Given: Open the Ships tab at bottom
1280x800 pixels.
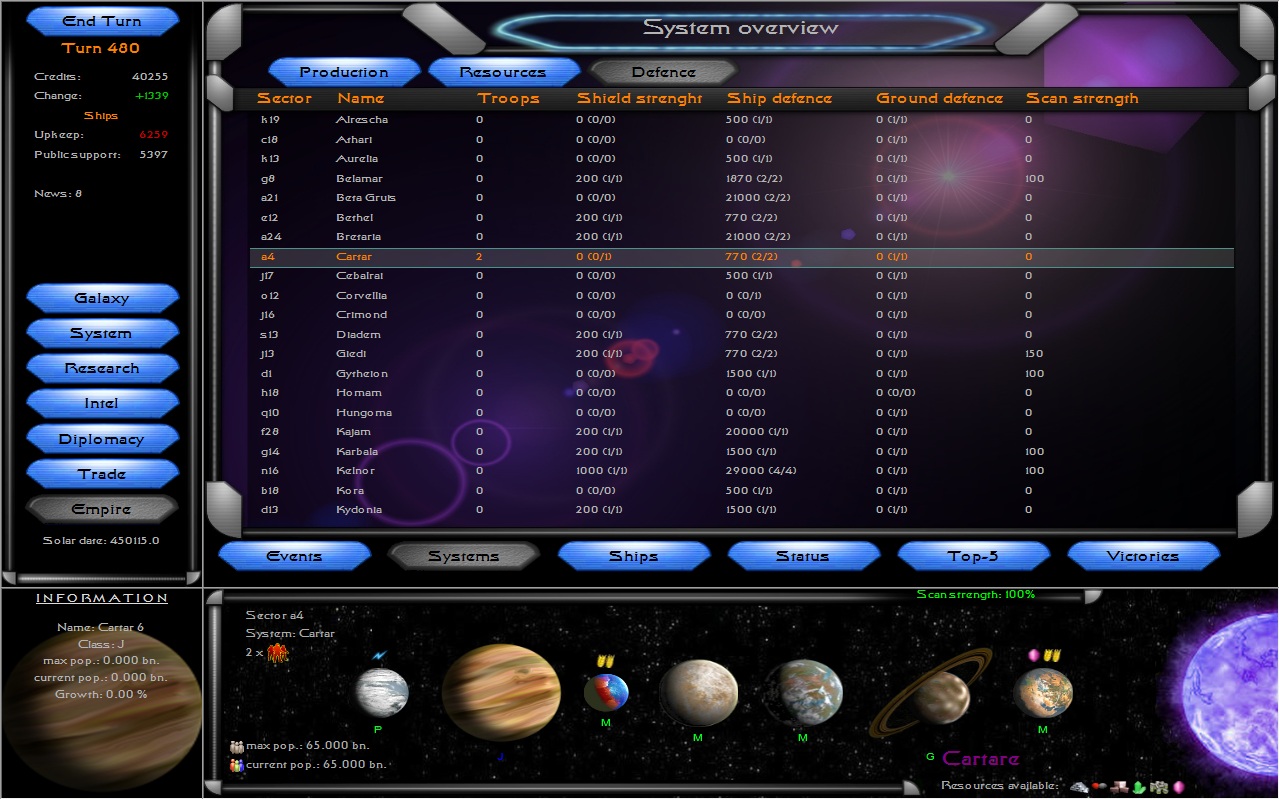Looking at the screenshot, I should (634, 556).
